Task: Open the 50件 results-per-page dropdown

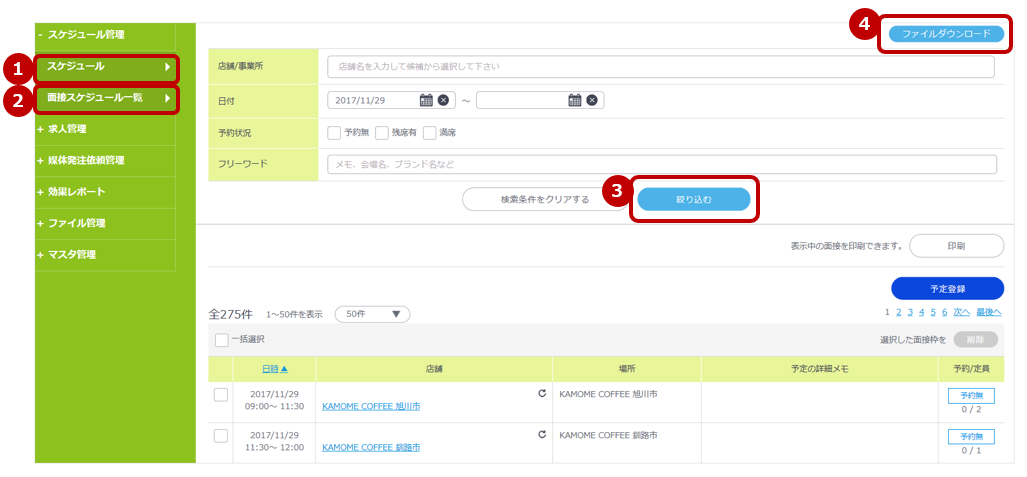Action: pyautogui.click(x=372, y=315)
